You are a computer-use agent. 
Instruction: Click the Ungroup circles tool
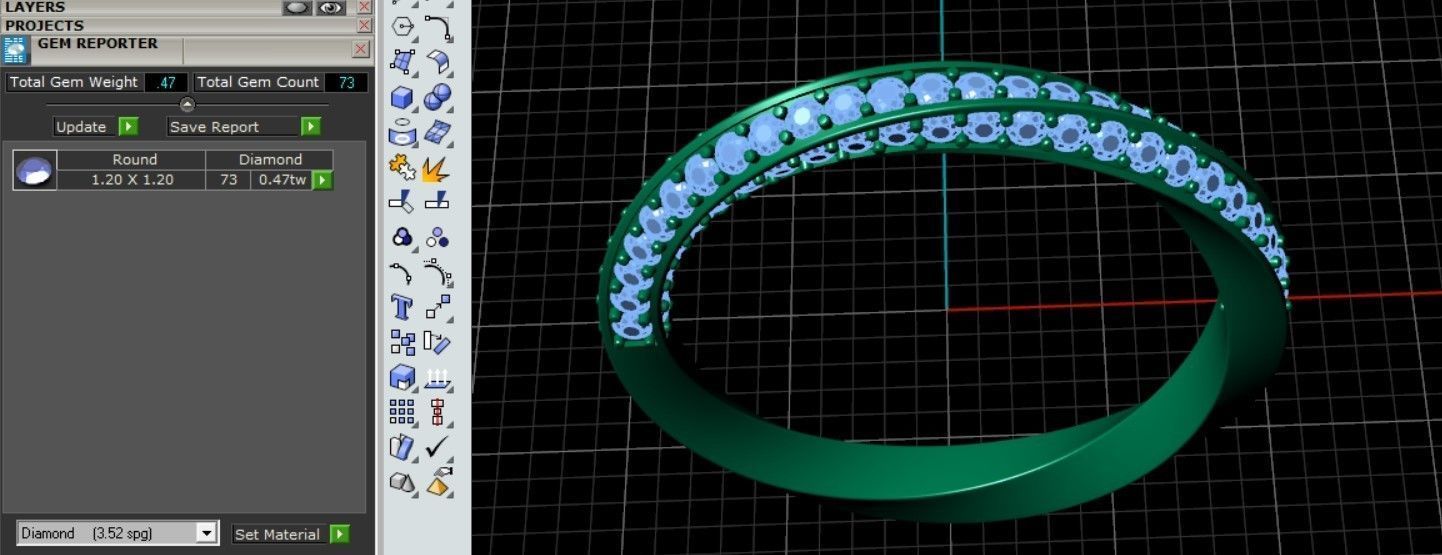(437, 237)
